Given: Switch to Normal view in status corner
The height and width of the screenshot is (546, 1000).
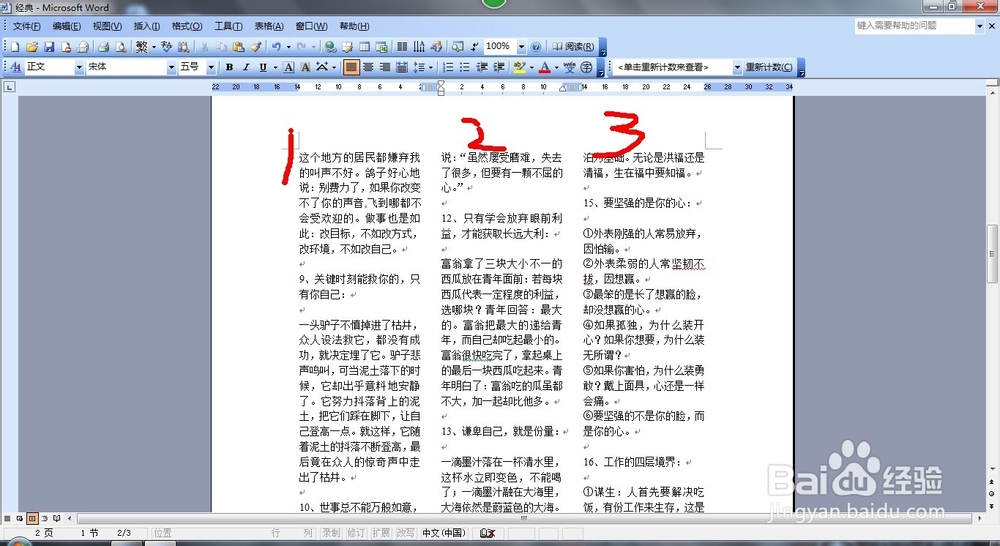Looking at the screenshot, I should tap(8, 519).
